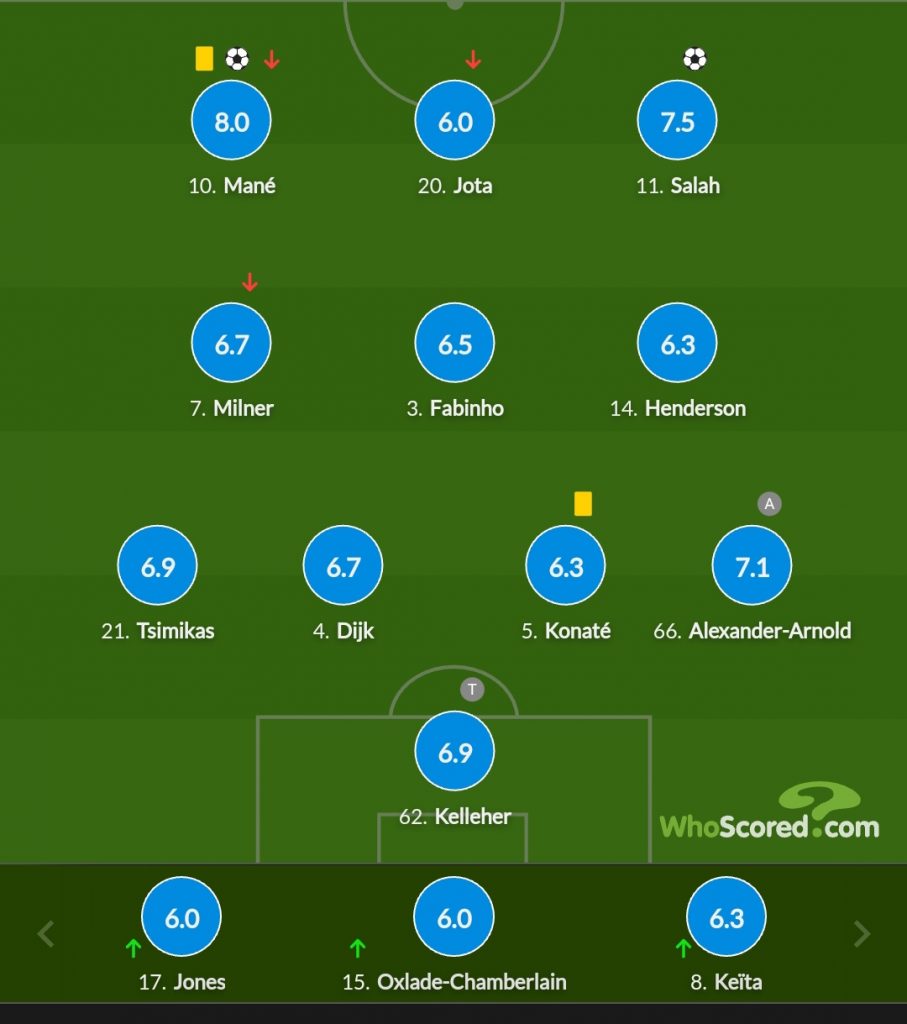Click green substituted-on arrow beside Jones
This screenshot has height=1024, width=907.
pos(133,948)
